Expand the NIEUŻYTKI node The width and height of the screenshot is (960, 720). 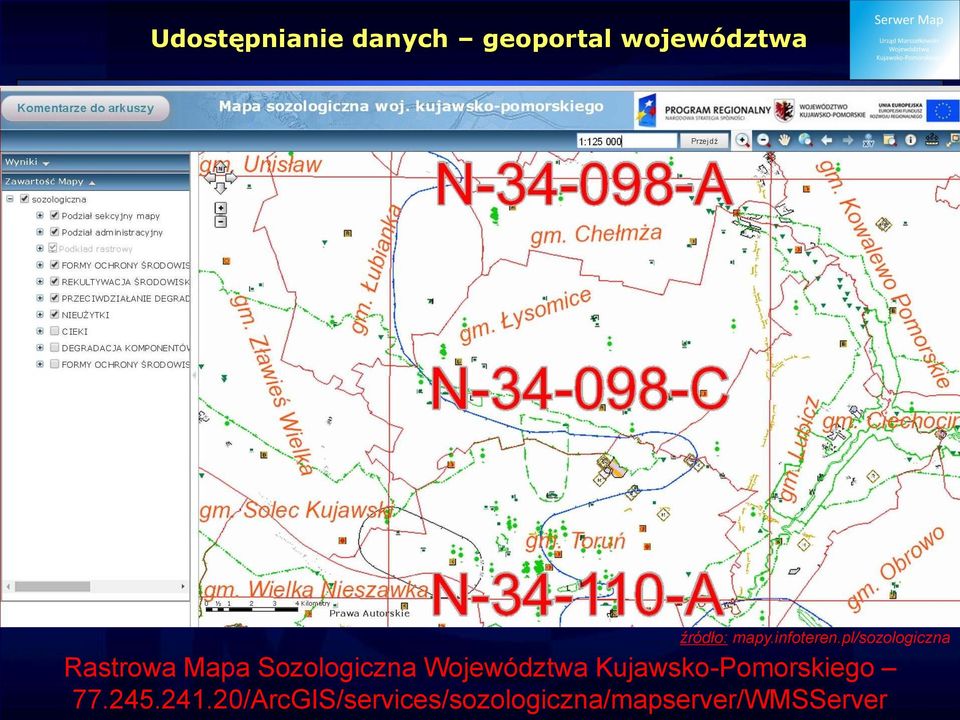click(x=40, y=315)
